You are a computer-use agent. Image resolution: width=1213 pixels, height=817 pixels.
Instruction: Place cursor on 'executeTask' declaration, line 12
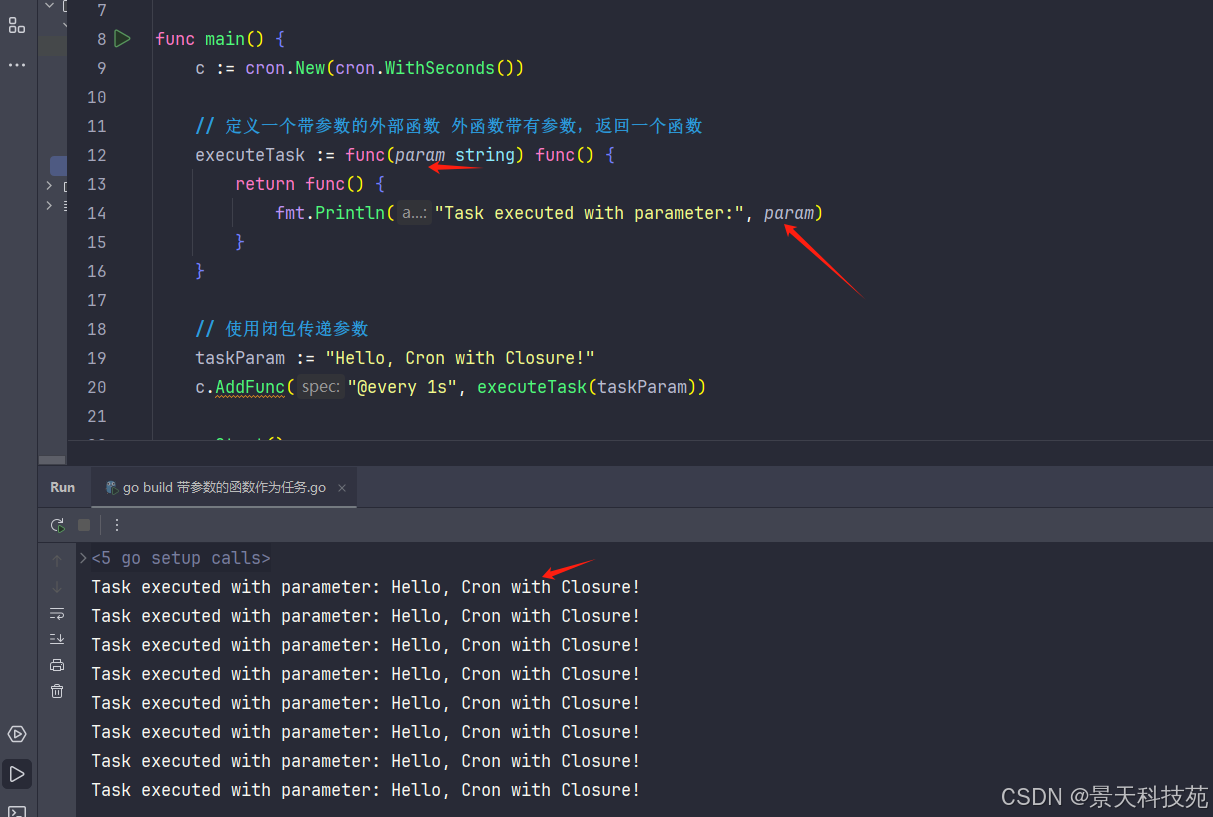tap(250, 155)
